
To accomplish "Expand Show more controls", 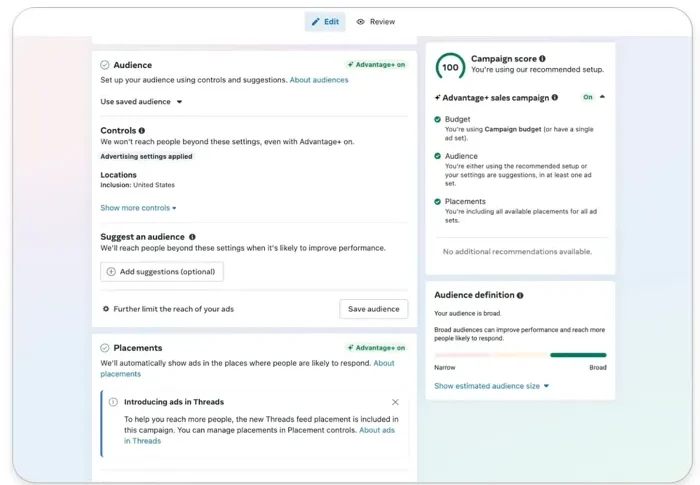I will 138,208.
